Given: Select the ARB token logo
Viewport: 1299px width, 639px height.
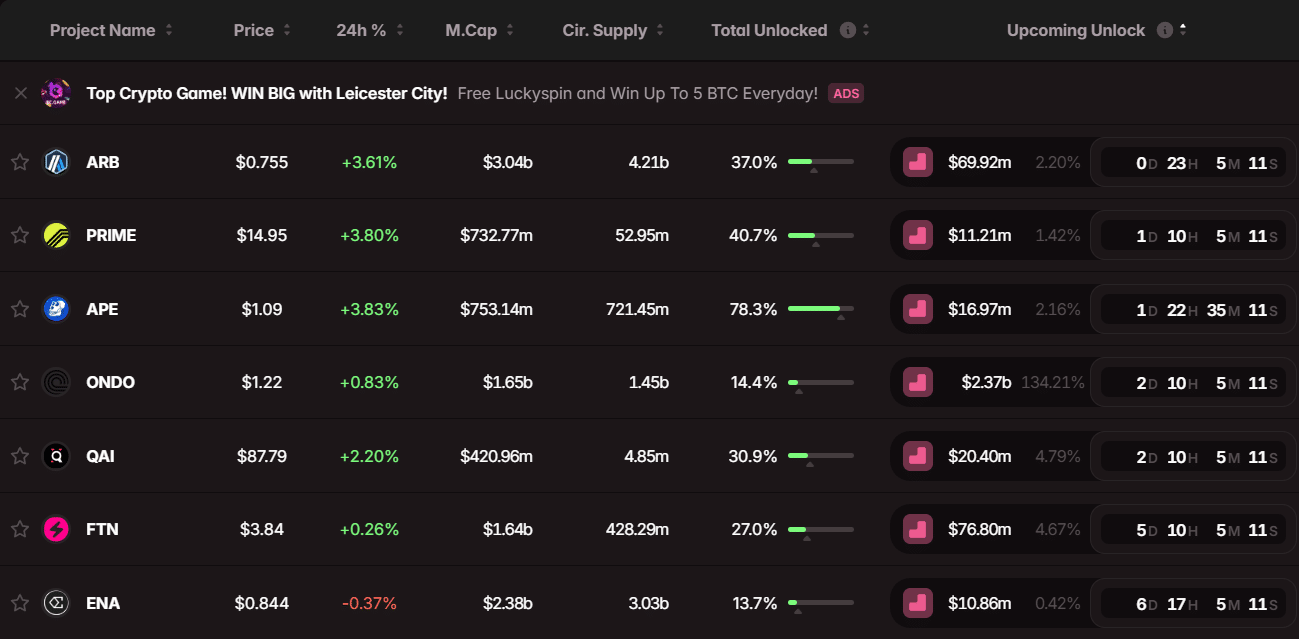Looking at the screenshot, I should [57, 161].
